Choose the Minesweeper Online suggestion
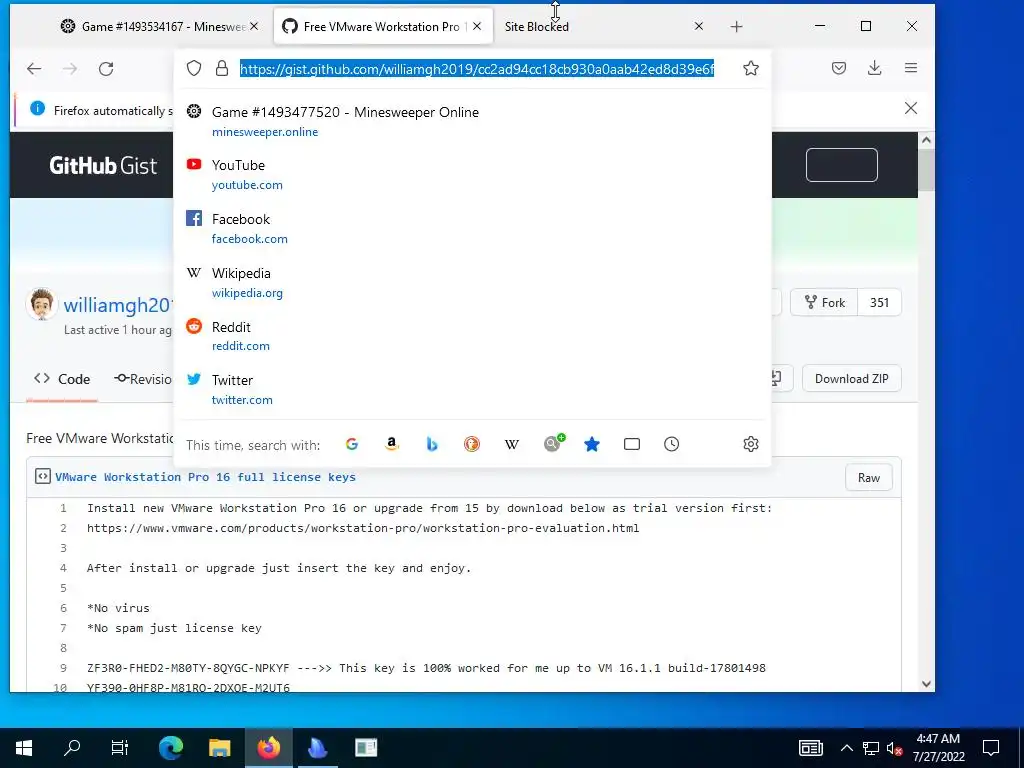1024x768 pixels. pyautogui.click(x=472, y=121)
